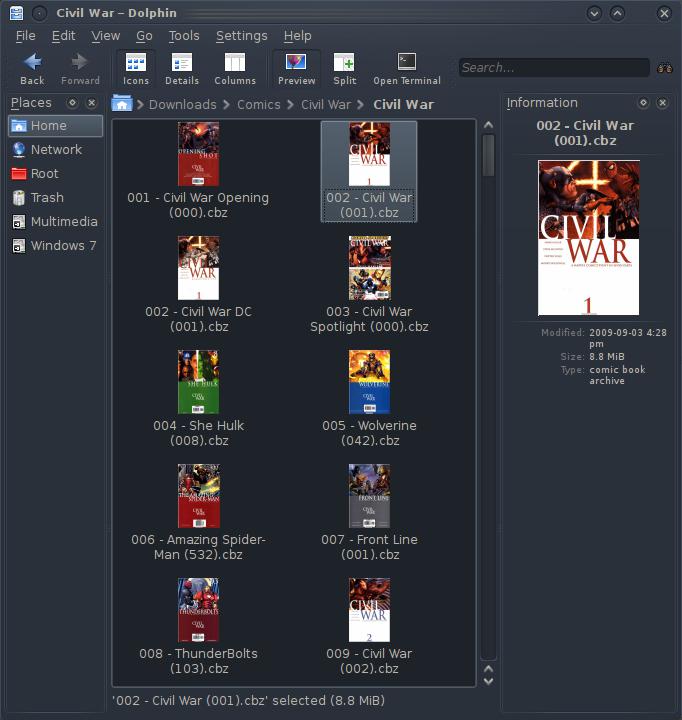Open Terminal from the toolbar
682x720 pixels.
tap(407, 69)
